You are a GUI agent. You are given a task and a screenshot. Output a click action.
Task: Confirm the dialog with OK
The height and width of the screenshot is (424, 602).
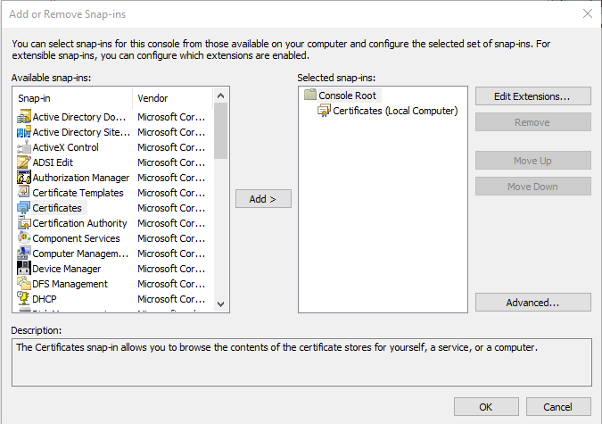coord(486,406)
